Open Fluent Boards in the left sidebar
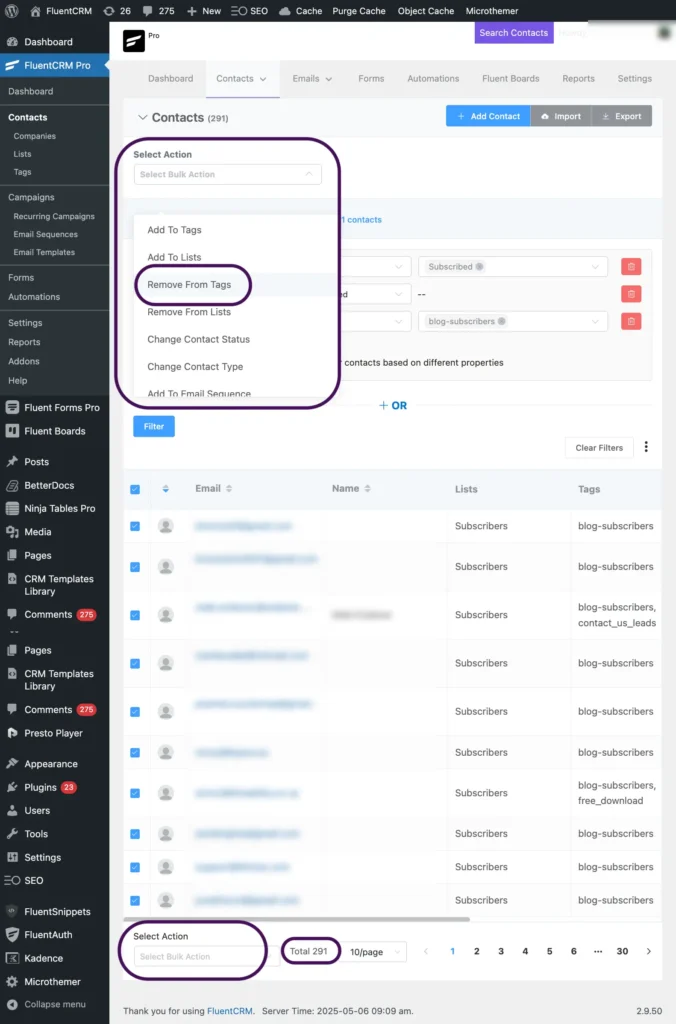This screenshot has width=676, height=1024. coord(55,431)
